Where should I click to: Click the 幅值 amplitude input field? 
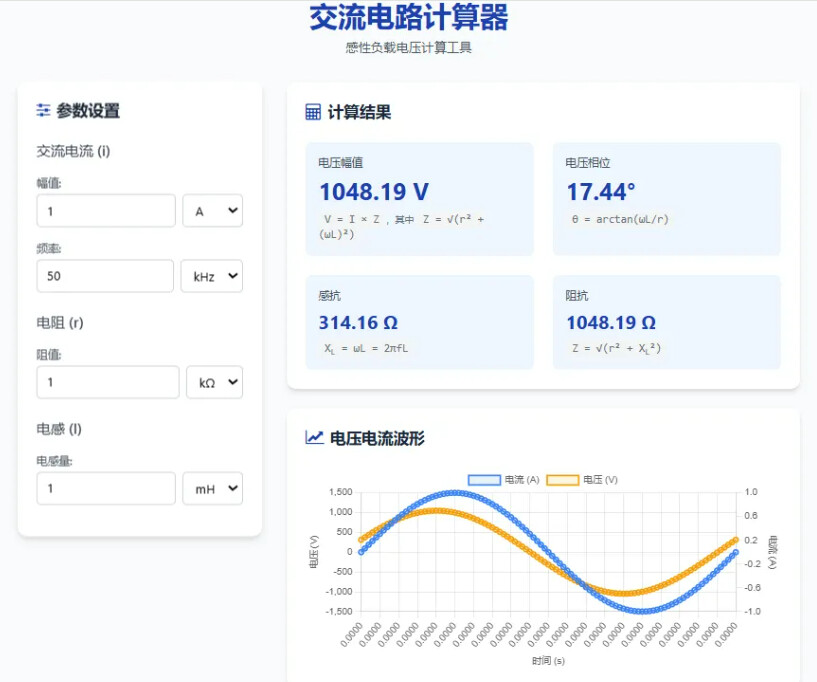(106, 211)
